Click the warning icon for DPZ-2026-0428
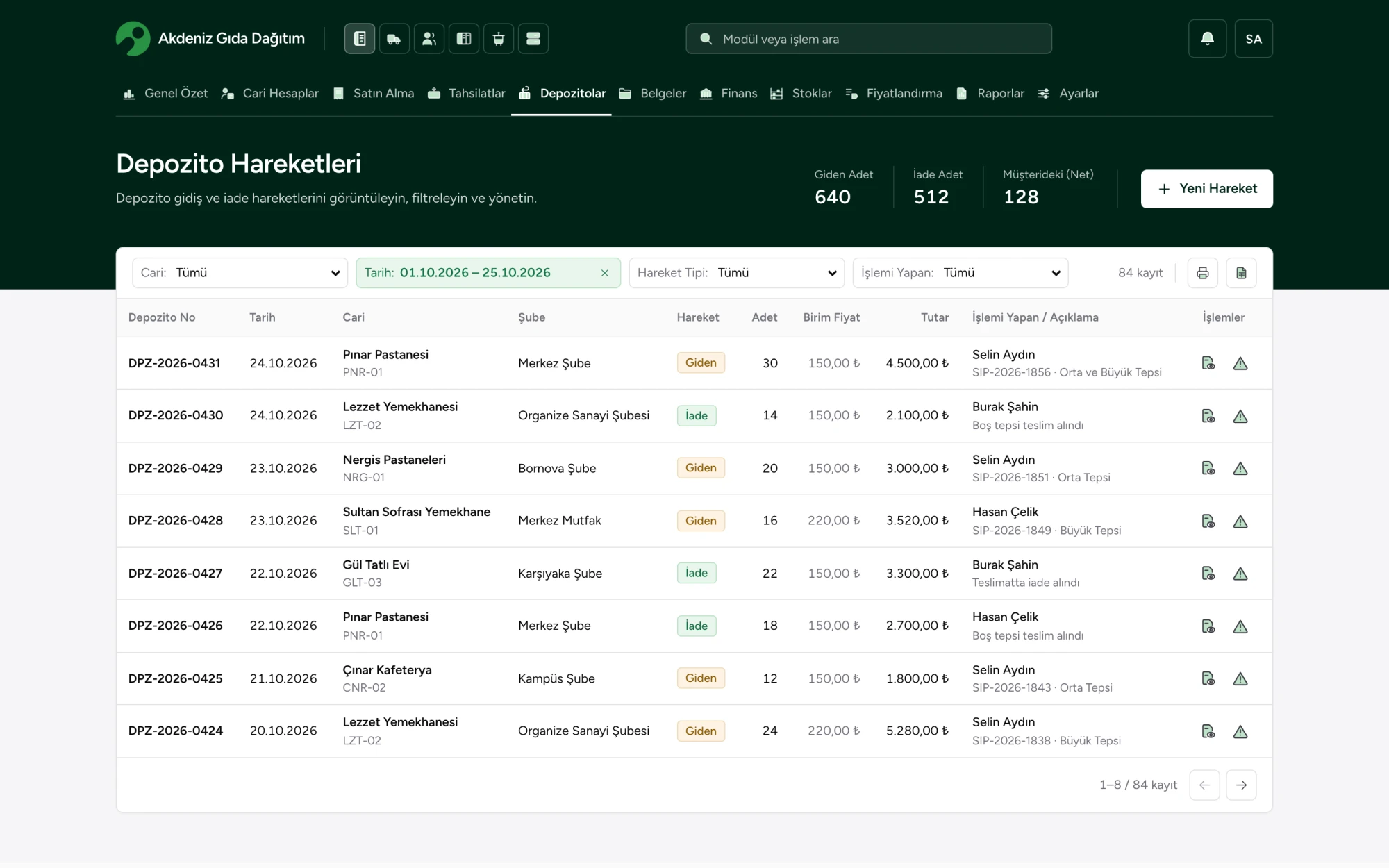Image resolution: width=1389 pixels, height=868 pixels. click(1240, 521)
